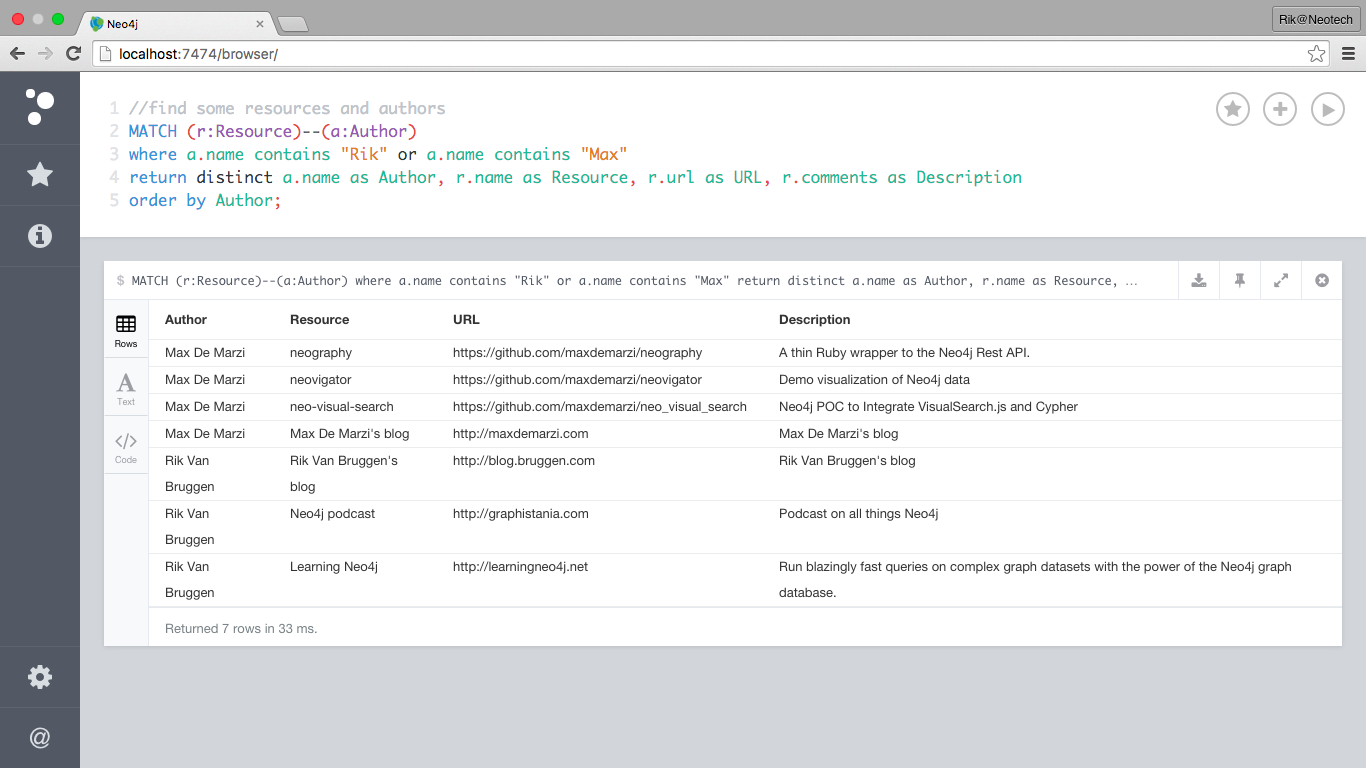Open the About @ icon in sidebar

(x=40, y=738)
